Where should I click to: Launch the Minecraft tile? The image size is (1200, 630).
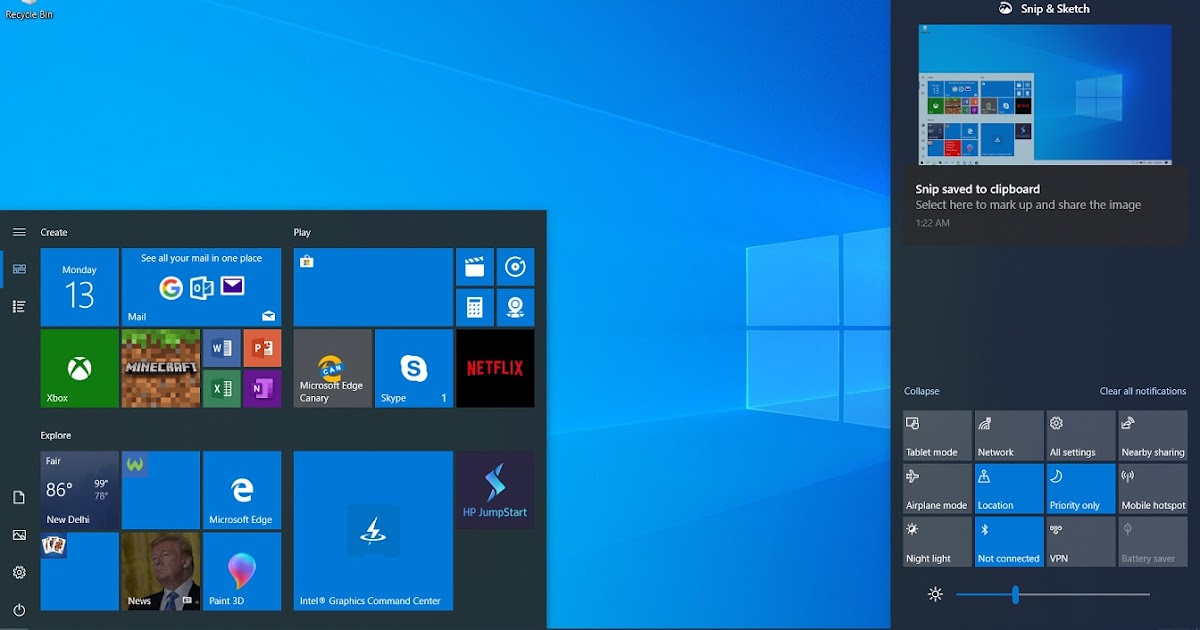click(160, 368)
